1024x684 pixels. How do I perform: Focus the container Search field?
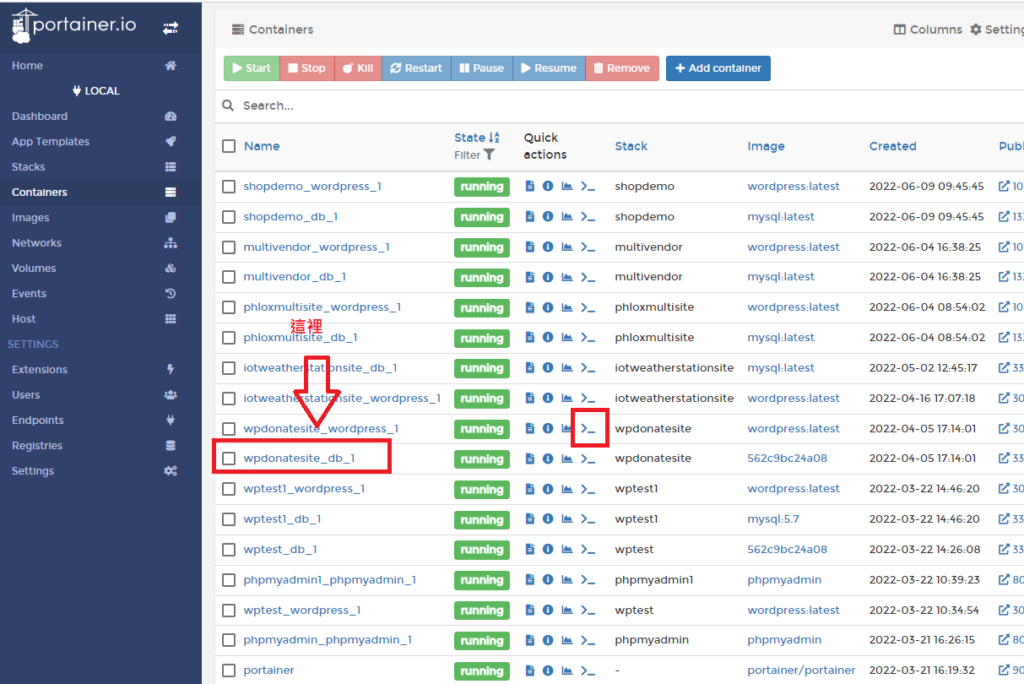[x=400, y=105]
